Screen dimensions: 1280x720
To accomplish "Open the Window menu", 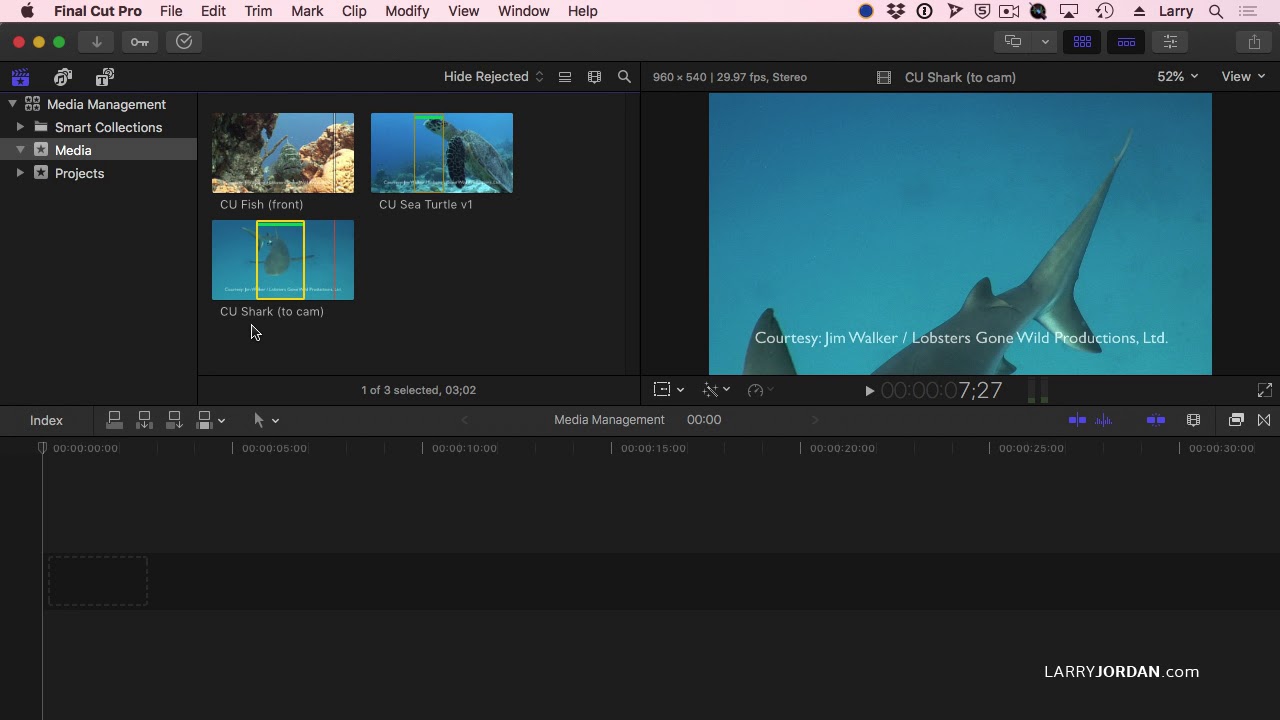I will click(x=524, y=11).
